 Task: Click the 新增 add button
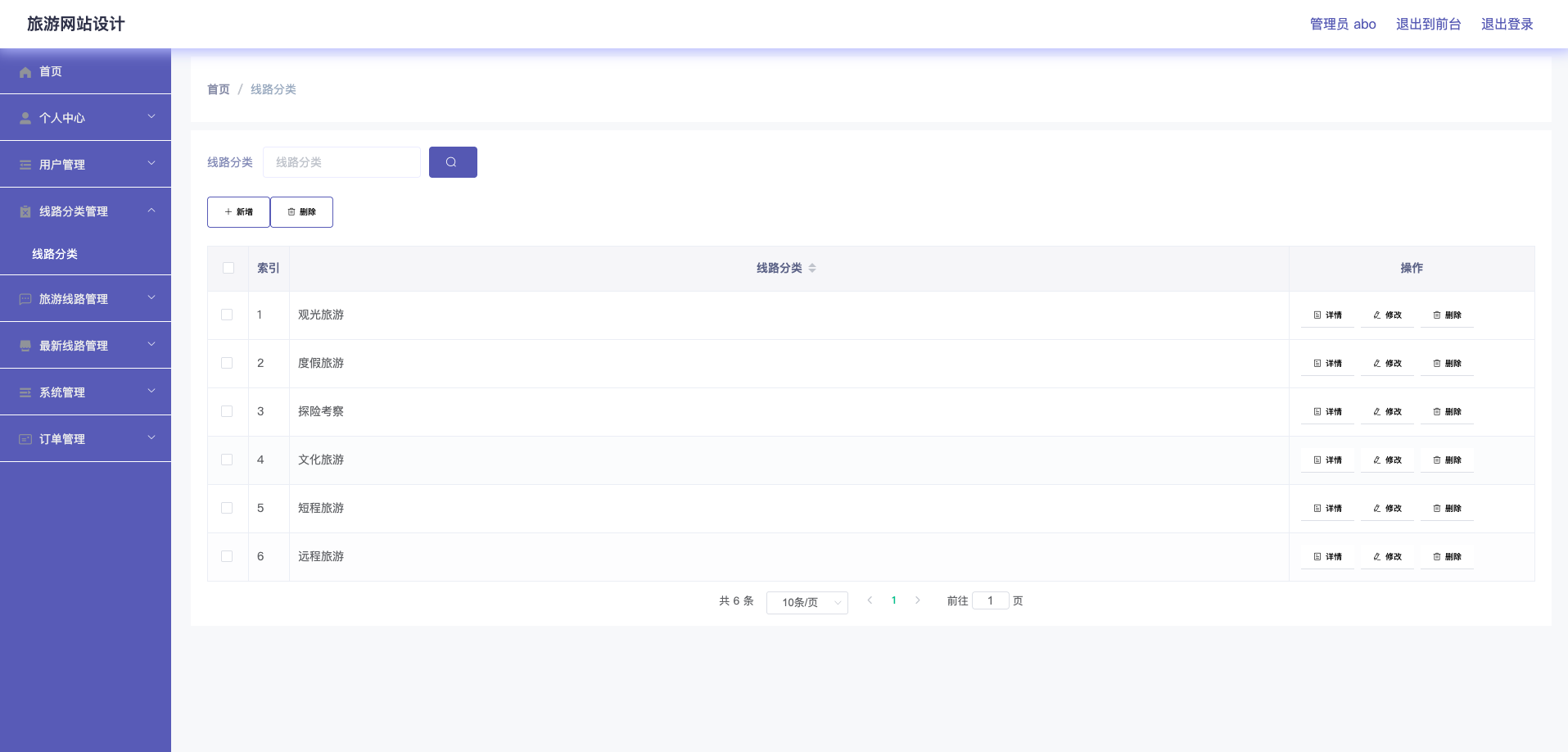[238, 212]
